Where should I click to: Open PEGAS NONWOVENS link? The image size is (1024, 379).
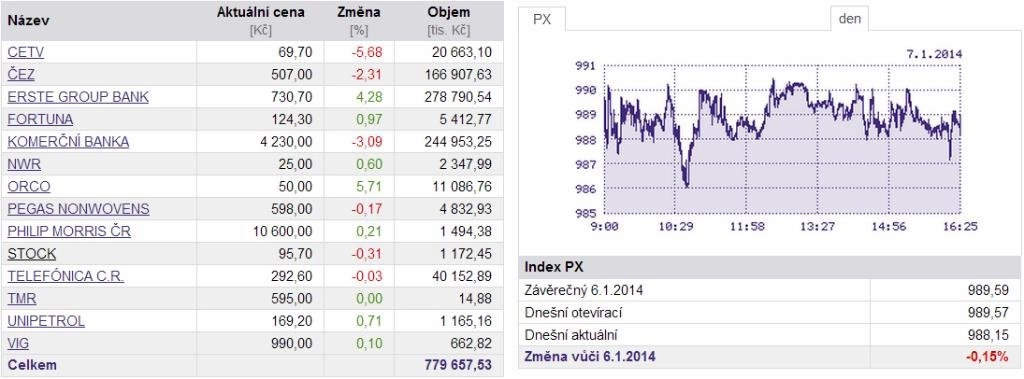(78, 209)
